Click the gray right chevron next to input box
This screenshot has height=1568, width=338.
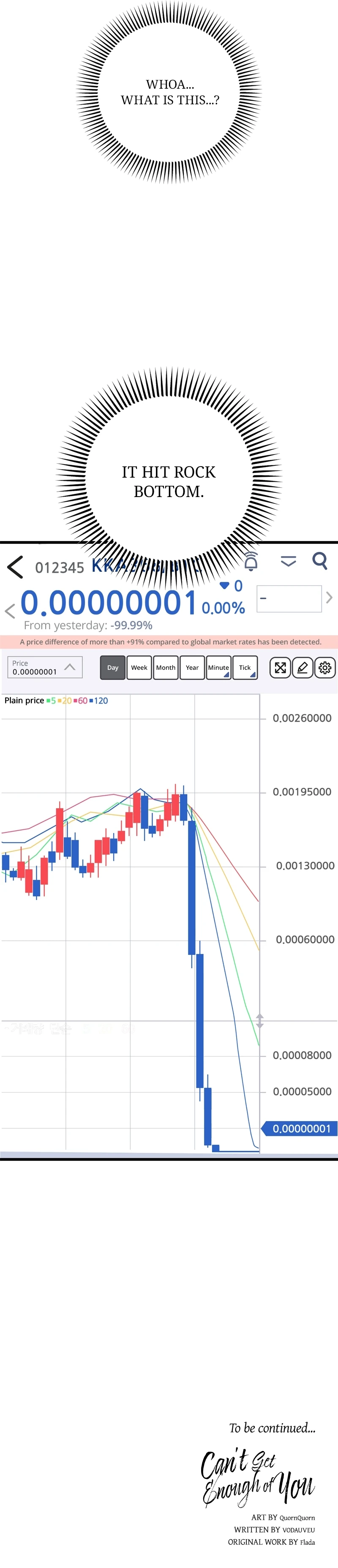(330, 598)
